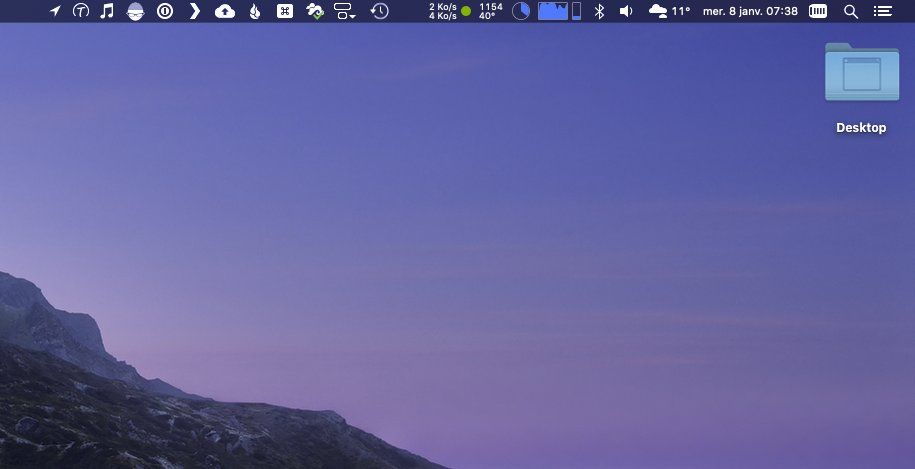The image size is (915, 469).
Task: Click the command key symbol icon
Action: [x=285, y=11]
